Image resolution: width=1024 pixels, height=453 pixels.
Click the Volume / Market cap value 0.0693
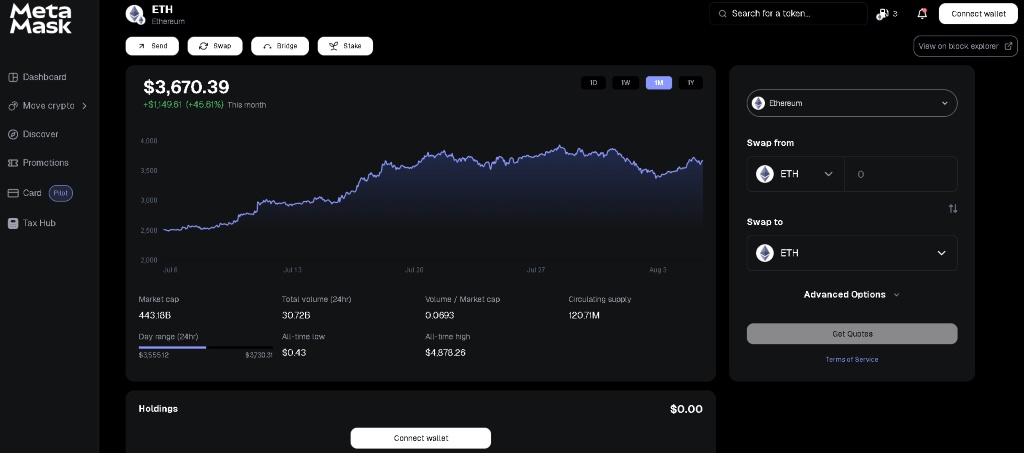click(x=440, y=317)
